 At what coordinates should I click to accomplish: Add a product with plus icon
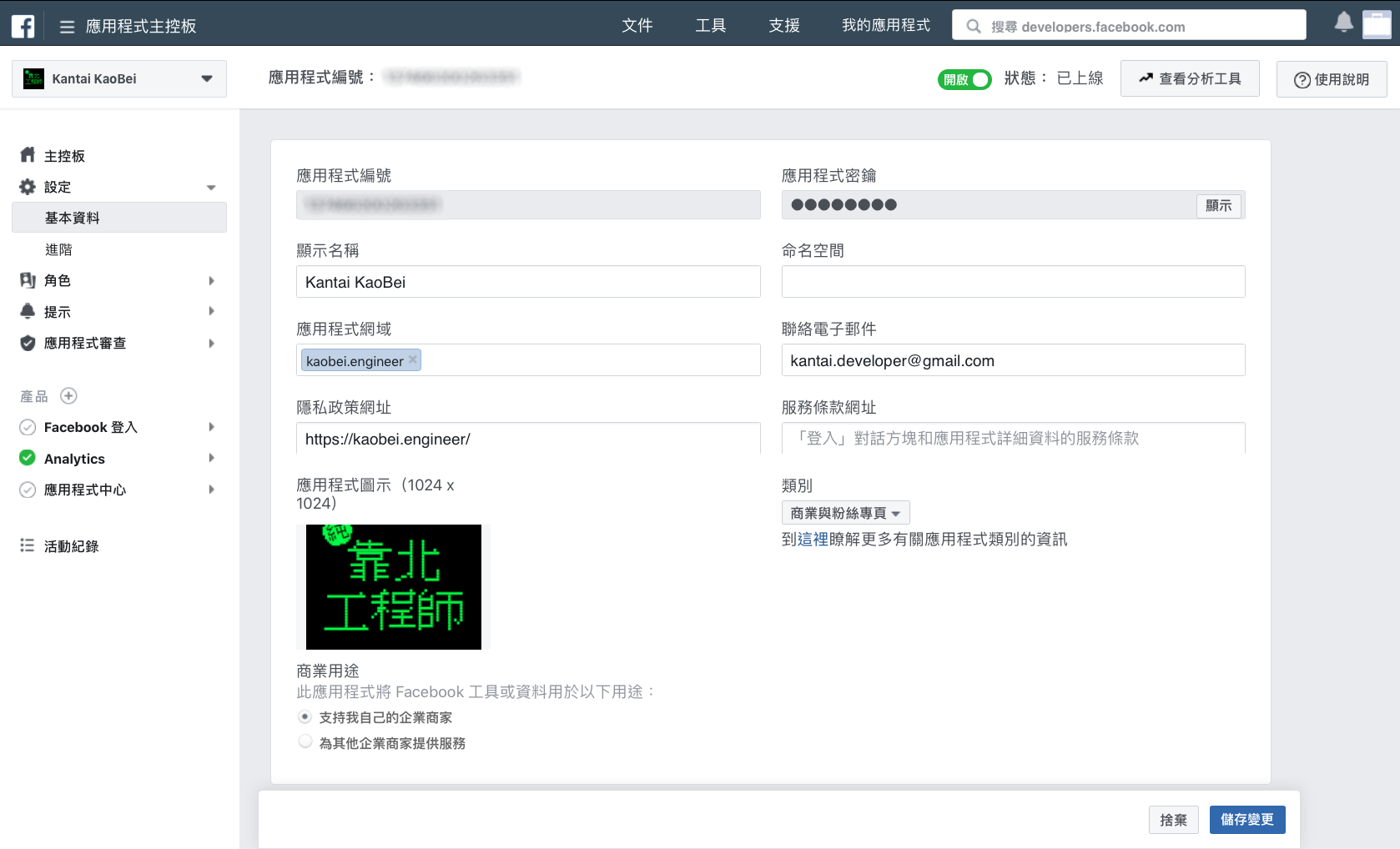[69, 396]
